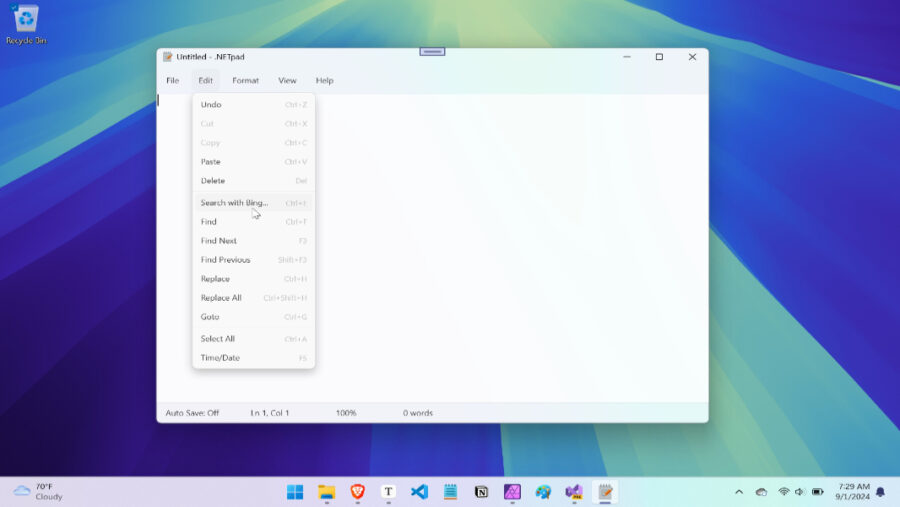Click the Recycle Bin desktop icon
Image resolution: width=900 pixels, height=507 pixels.
[26, 25]
